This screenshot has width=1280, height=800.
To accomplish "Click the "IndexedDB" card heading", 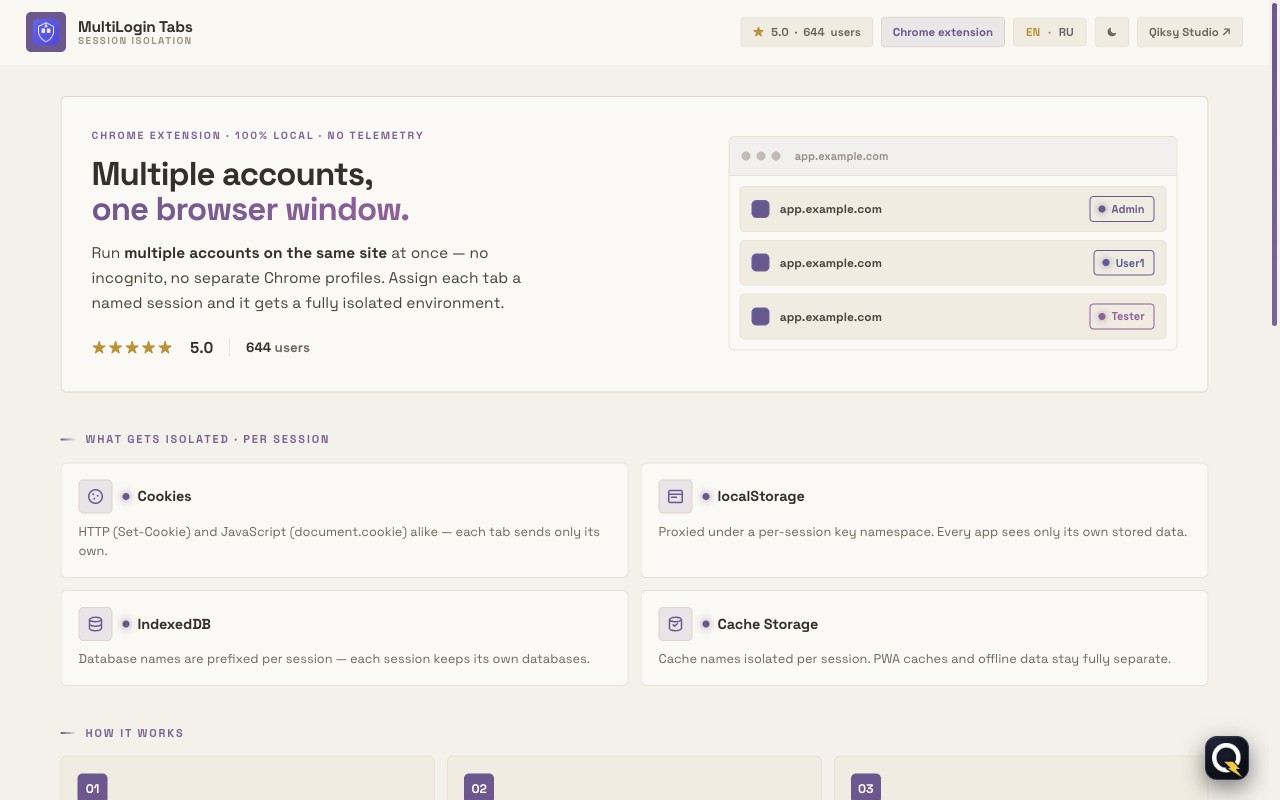I will (174, 624).
